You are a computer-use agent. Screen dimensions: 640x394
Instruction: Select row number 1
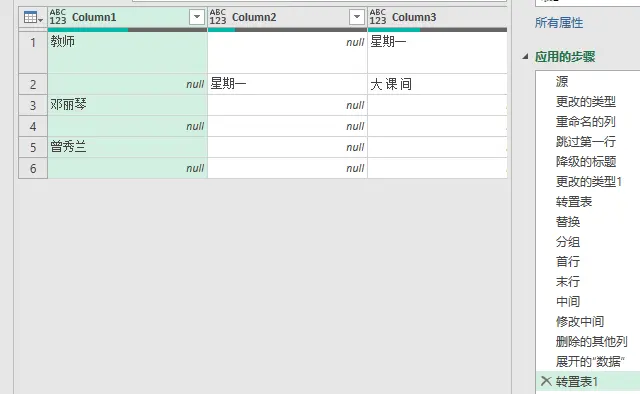pyautogui.click(x=33, y=53)
